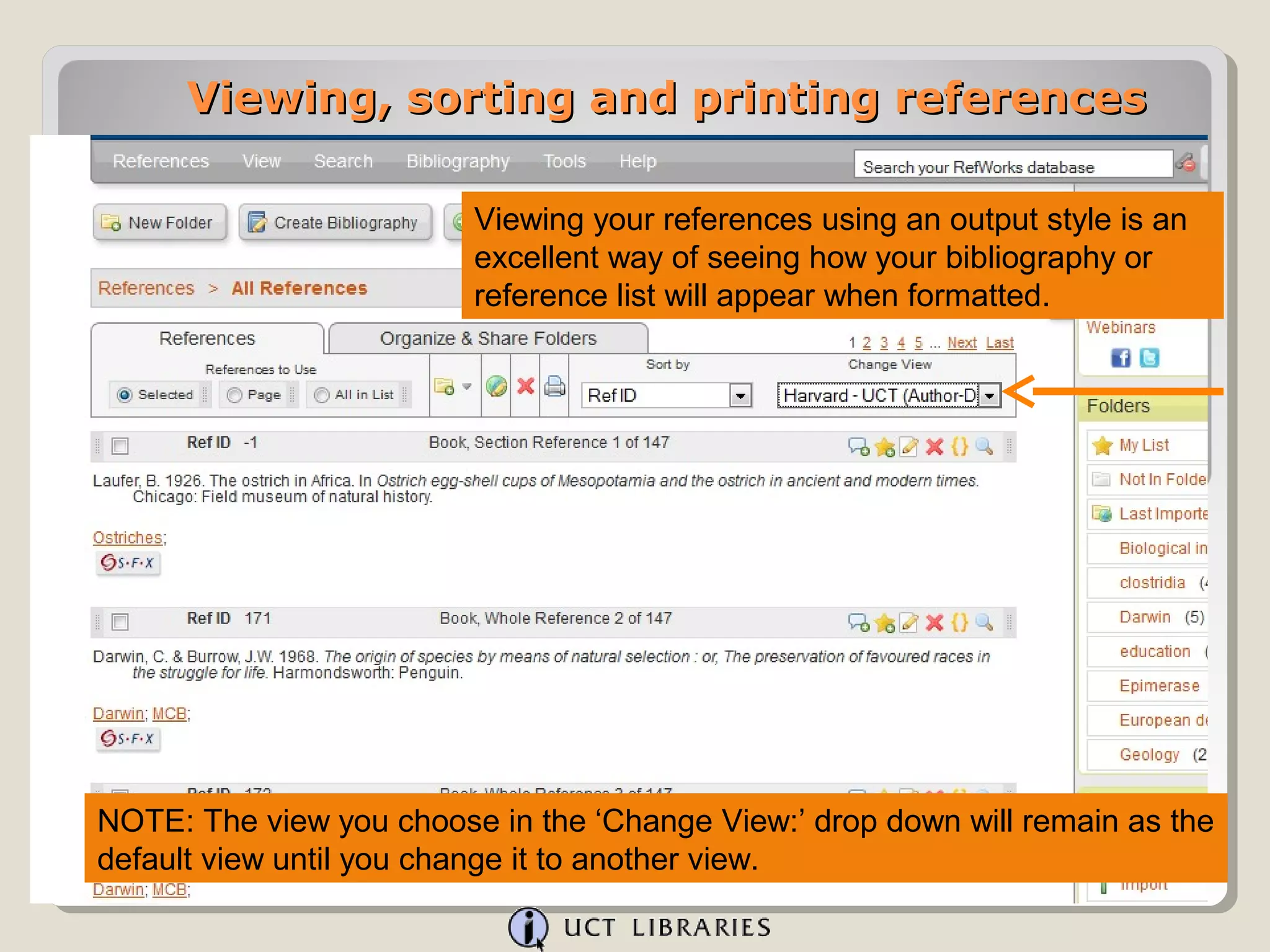Viewport: 1270px width, 952px height.
Task: Click add comment icon for Ref ID 171
Action: tap(859, 622)
